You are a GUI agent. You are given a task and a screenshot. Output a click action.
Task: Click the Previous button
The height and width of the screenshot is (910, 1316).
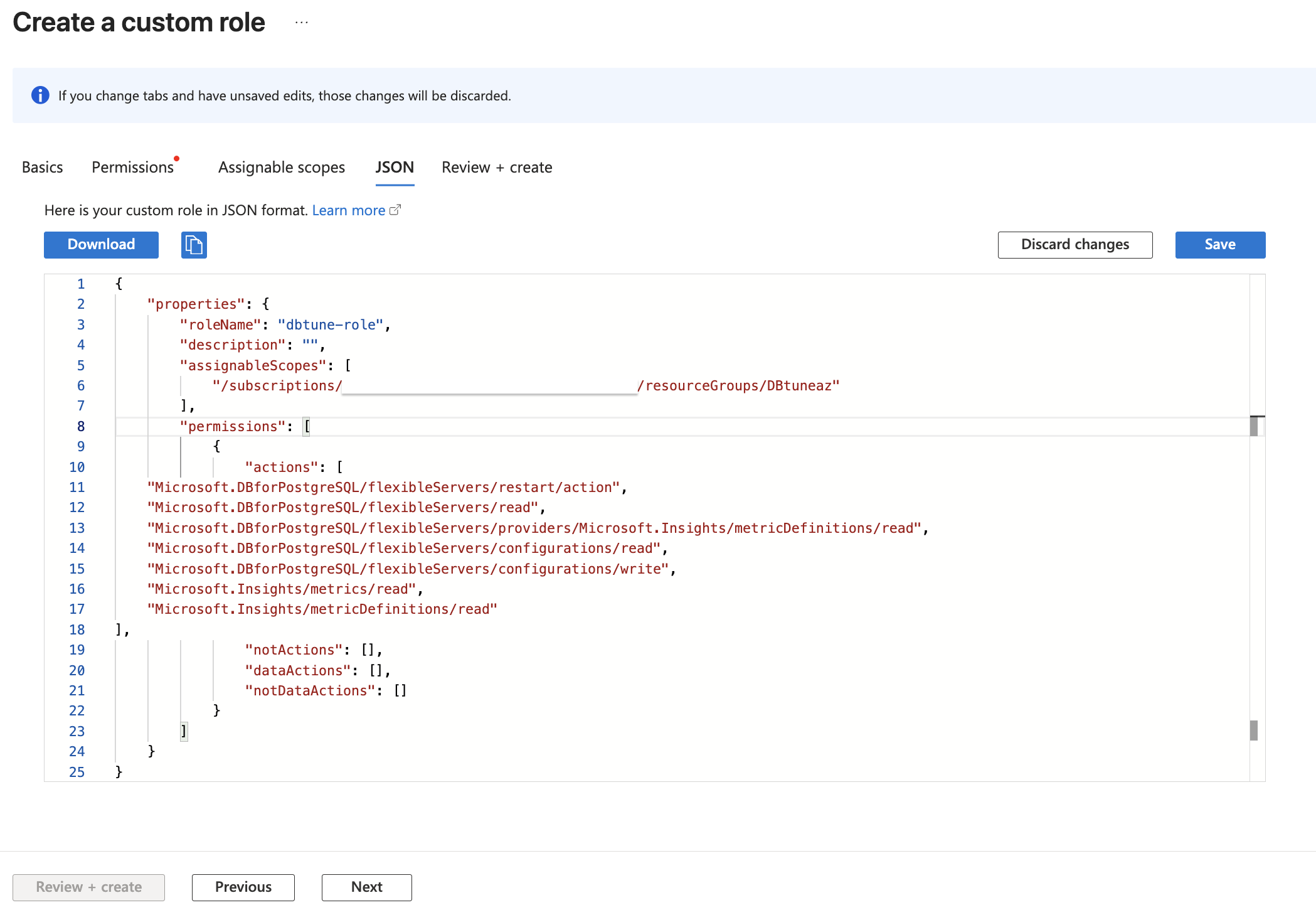tap(243, 887)
